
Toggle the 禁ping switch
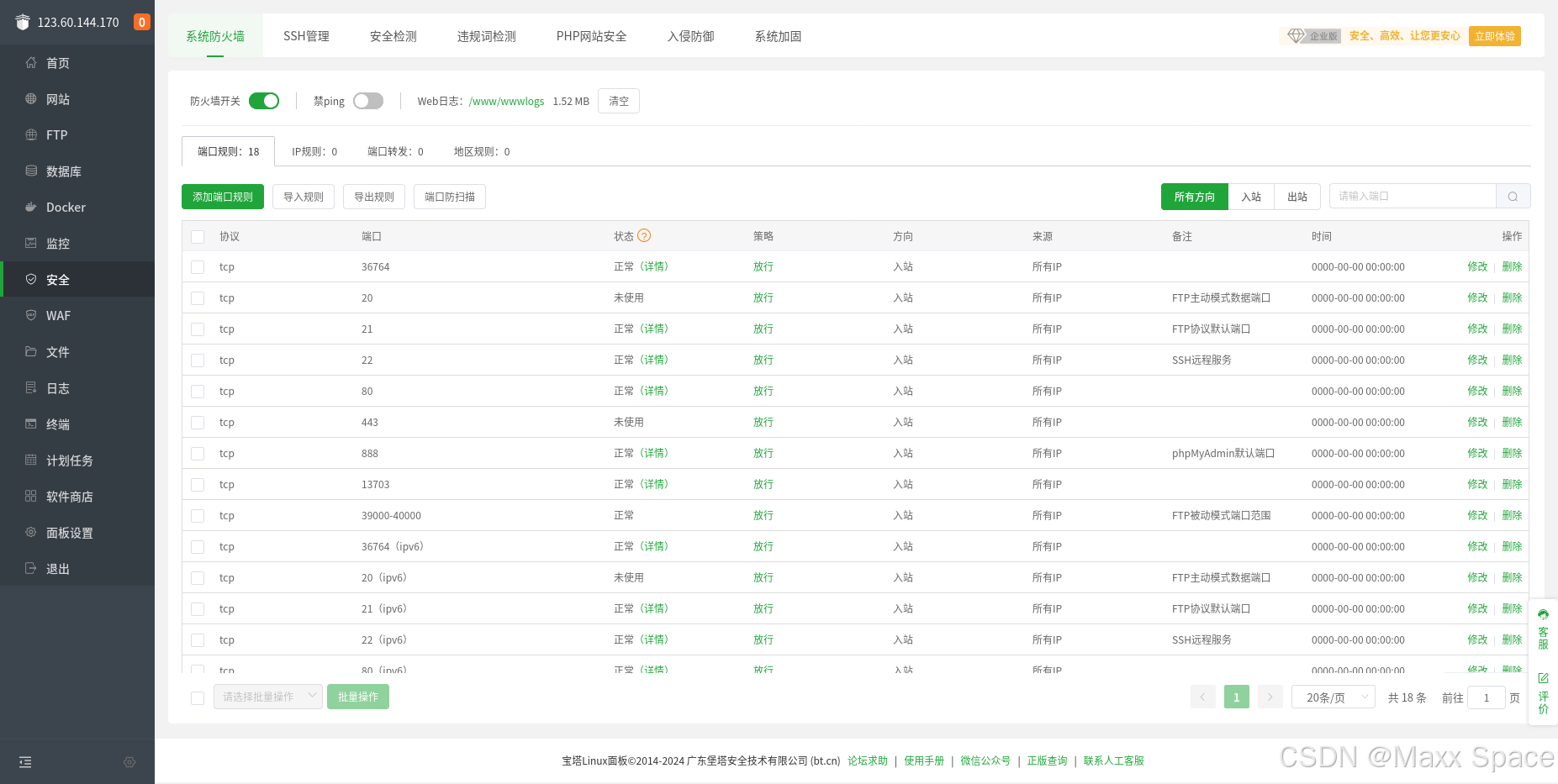(368, 101)
